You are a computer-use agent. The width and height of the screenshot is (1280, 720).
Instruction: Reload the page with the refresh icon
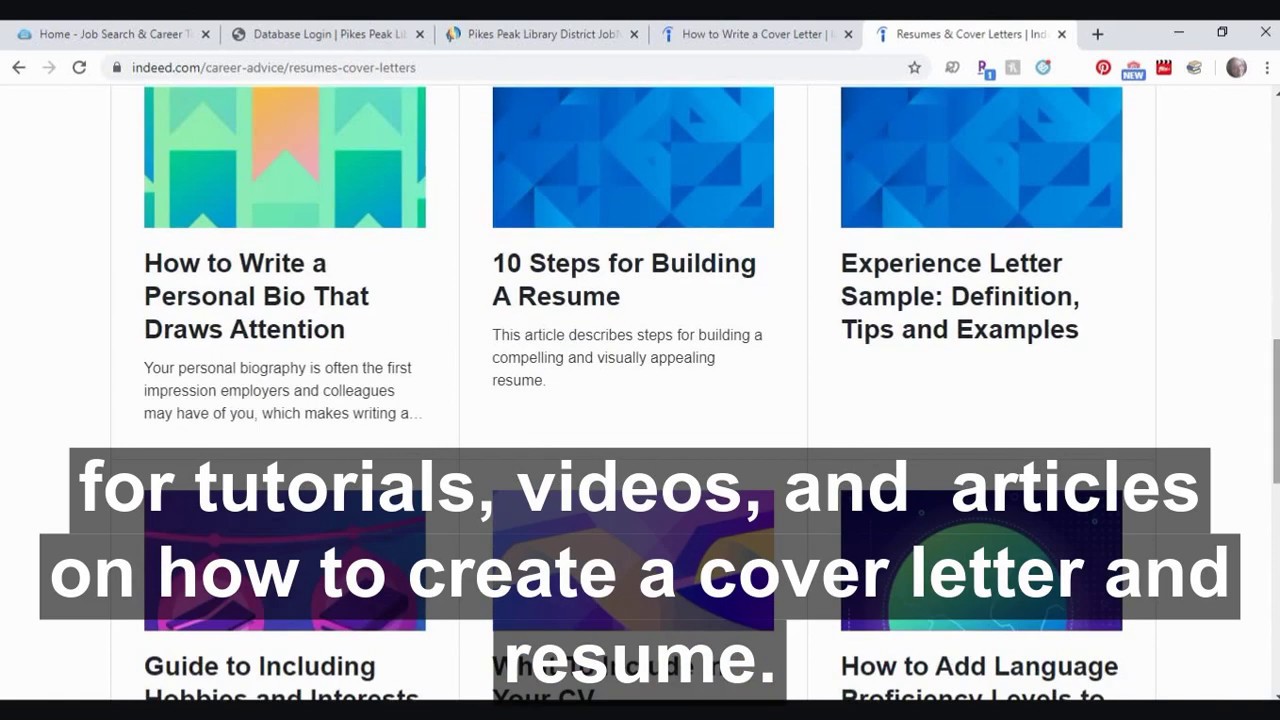79,67
